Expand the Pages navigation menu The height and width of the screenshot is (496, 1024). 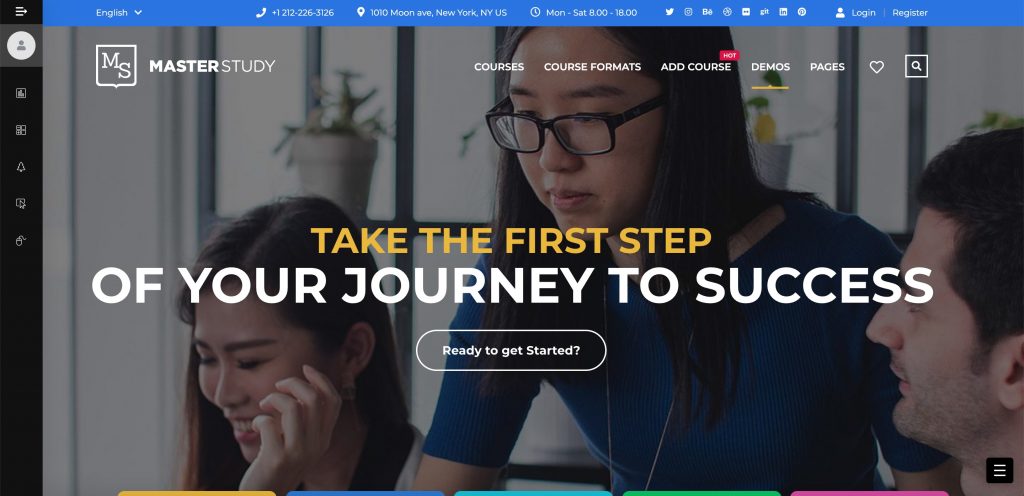pos(827,67)
